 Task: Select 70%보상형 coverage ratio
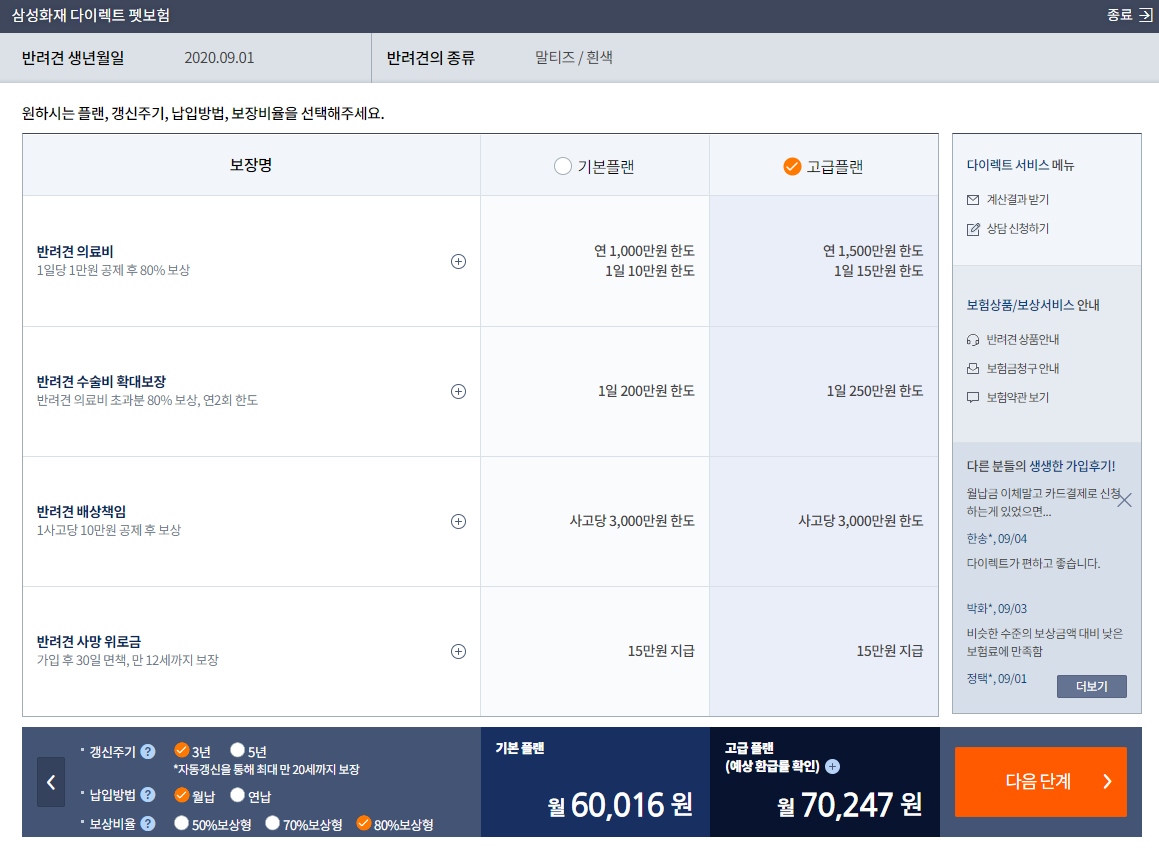273,823
